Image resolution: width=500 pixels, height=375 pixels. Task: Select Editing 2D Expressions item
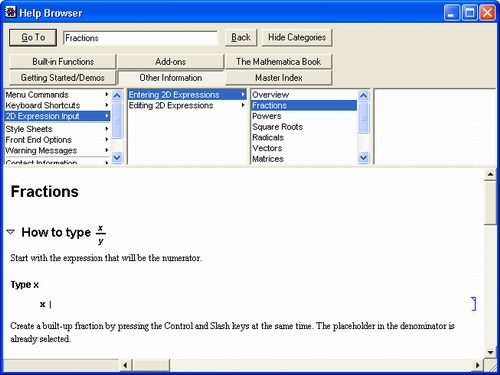(187, 105)
